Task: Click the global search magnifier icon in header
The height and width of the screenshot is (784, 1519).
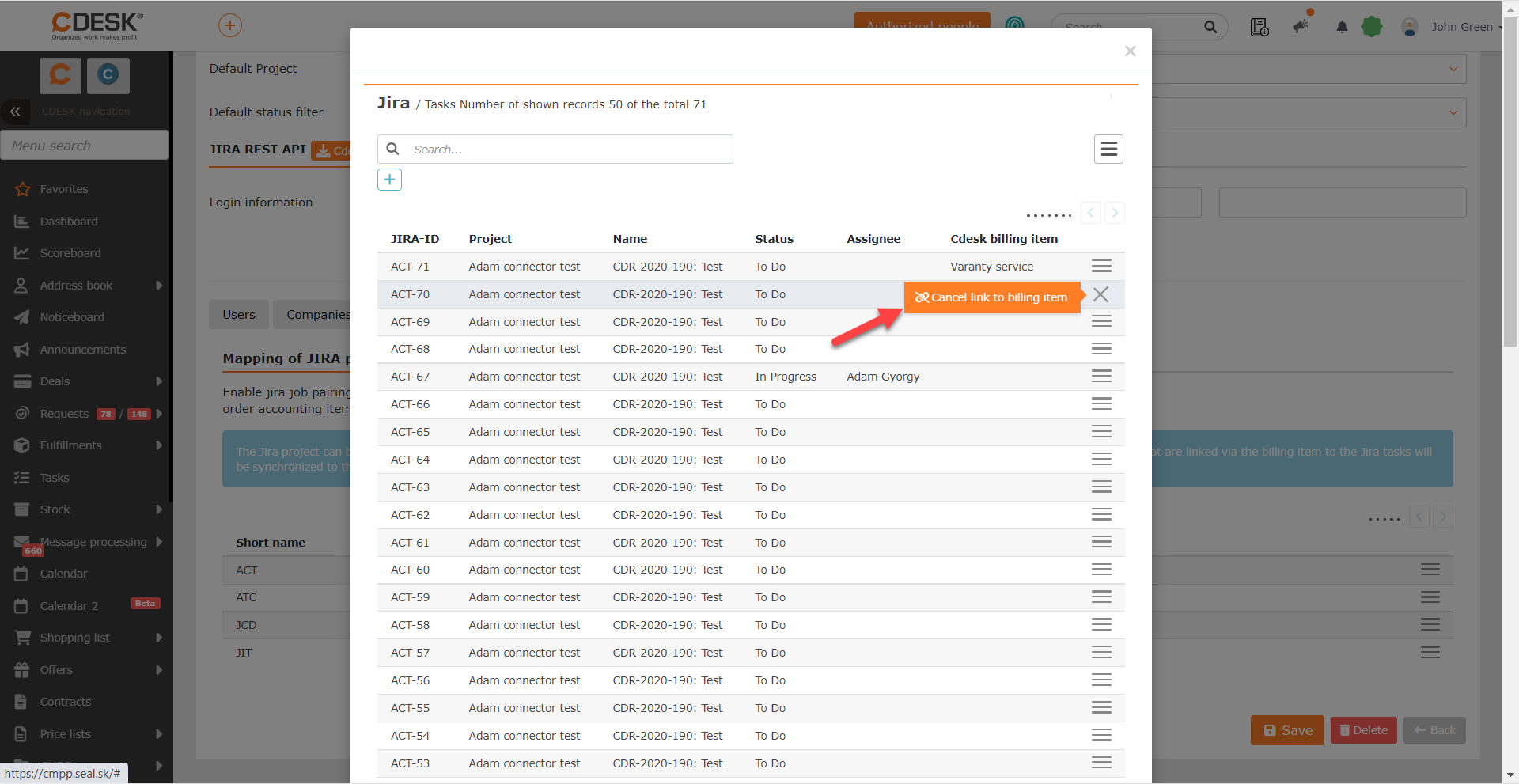Action: (1210, 27)
